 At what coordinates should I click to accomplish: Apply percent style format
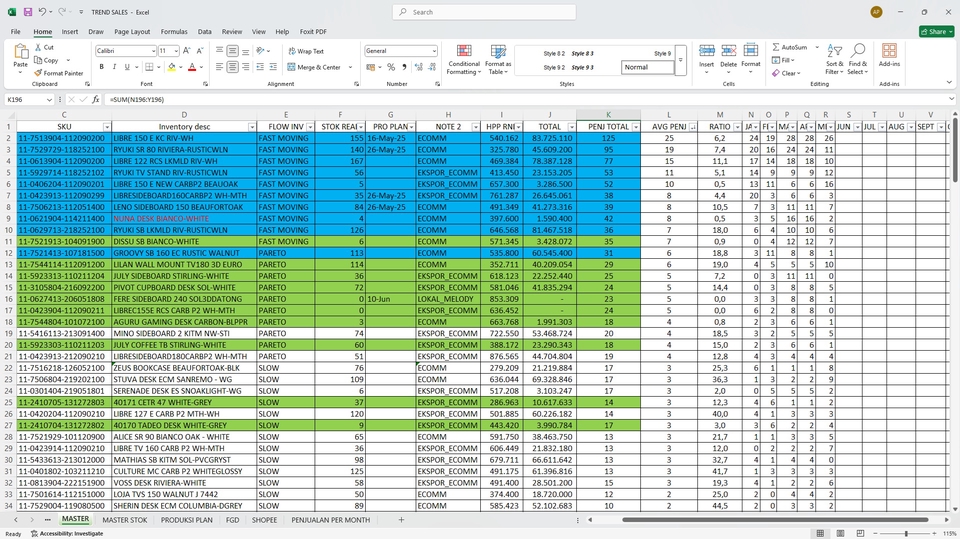tap(391, 67)
